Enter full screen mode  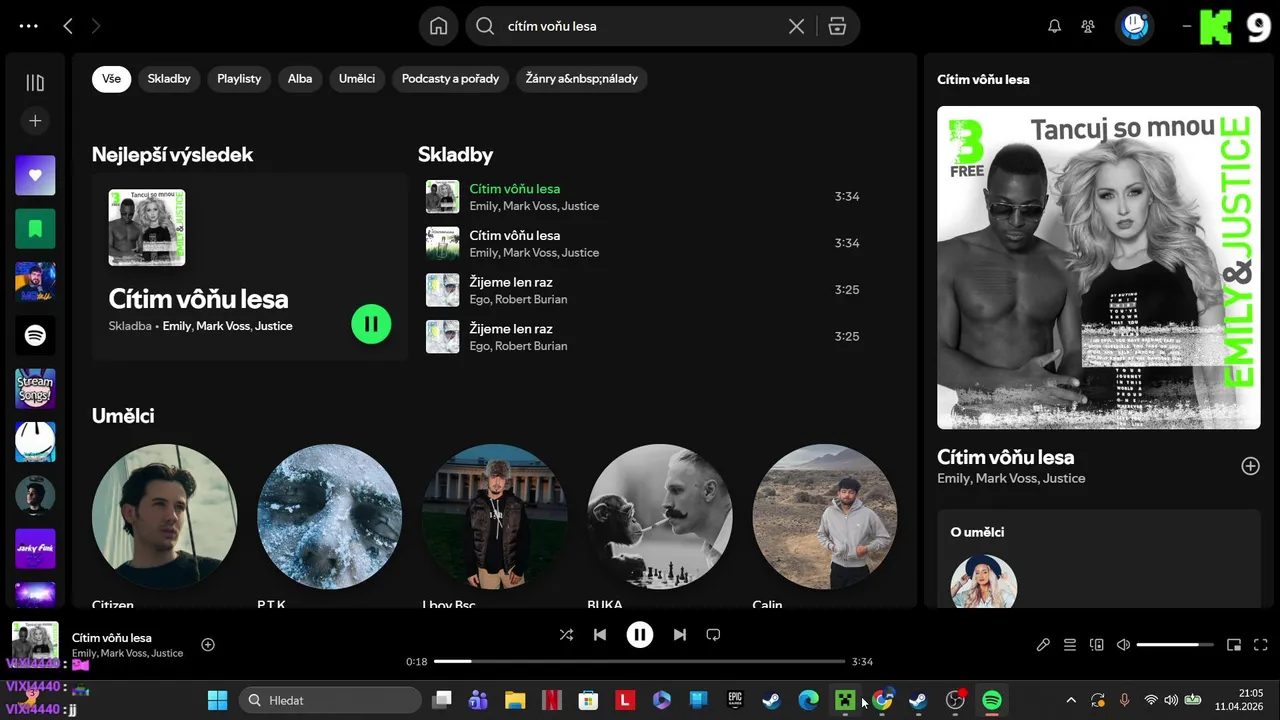point(1261,645)
